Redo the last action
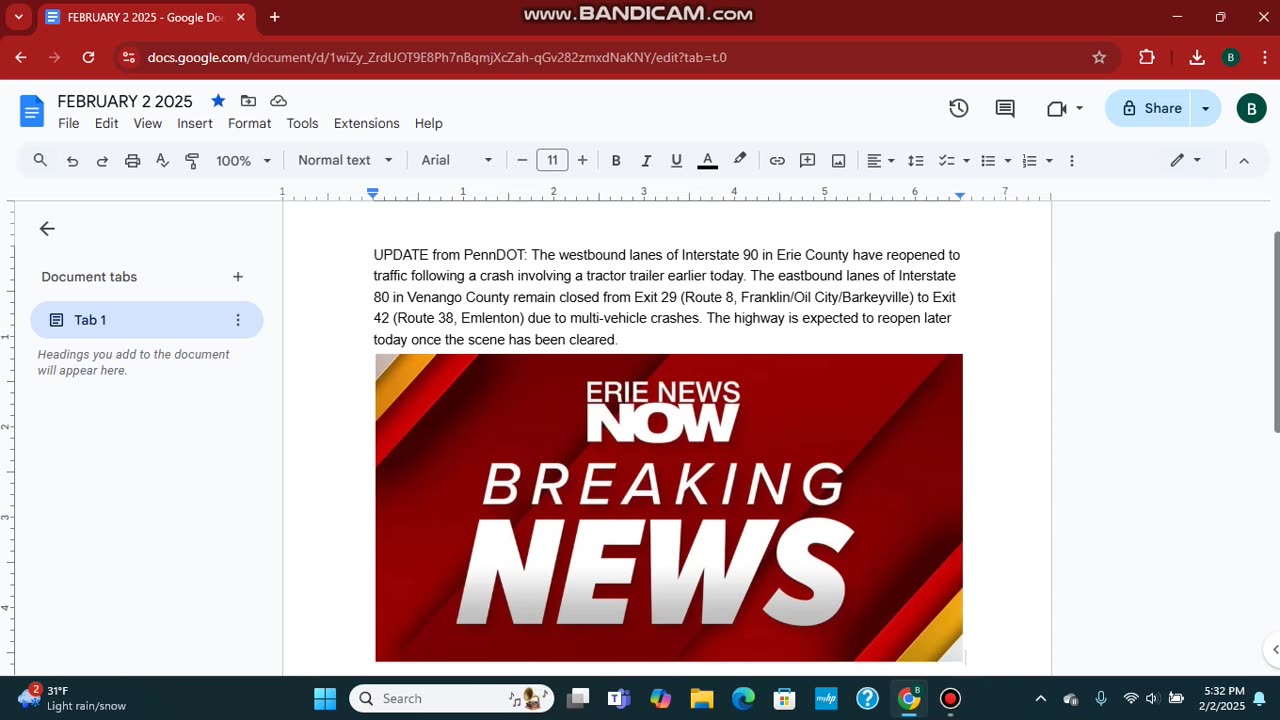Viewport: 1280px width, 720px height. 102,160
